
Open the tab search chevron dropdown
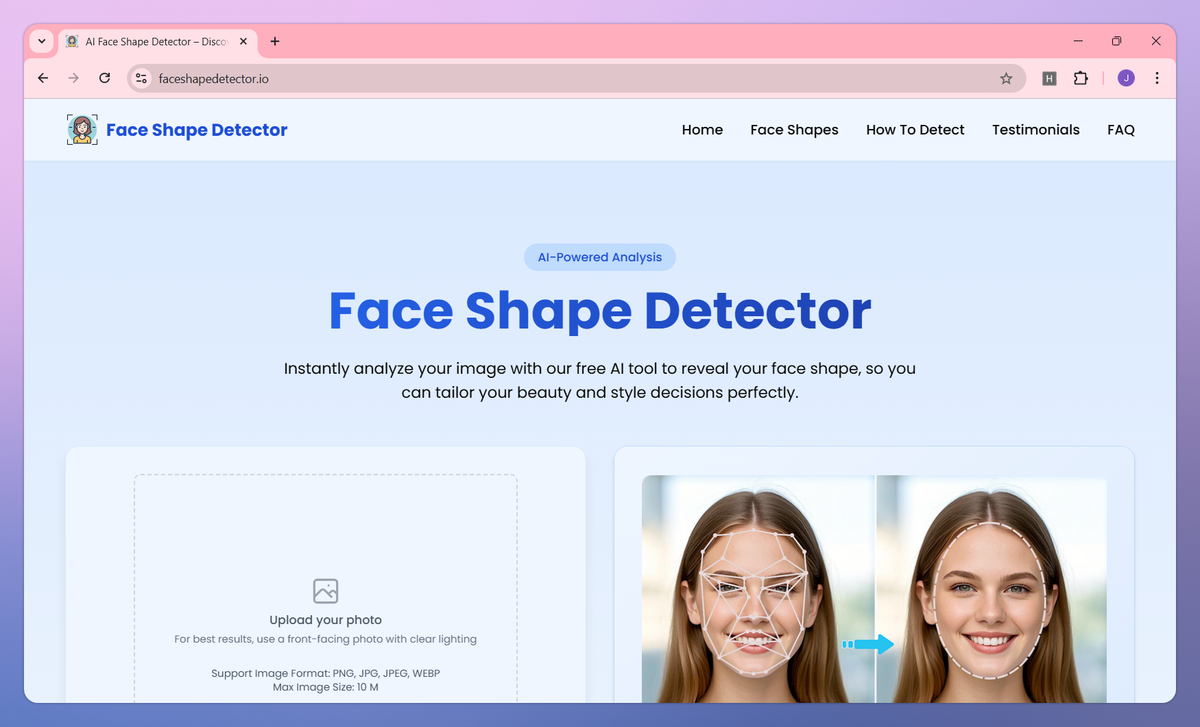(40, 41)
